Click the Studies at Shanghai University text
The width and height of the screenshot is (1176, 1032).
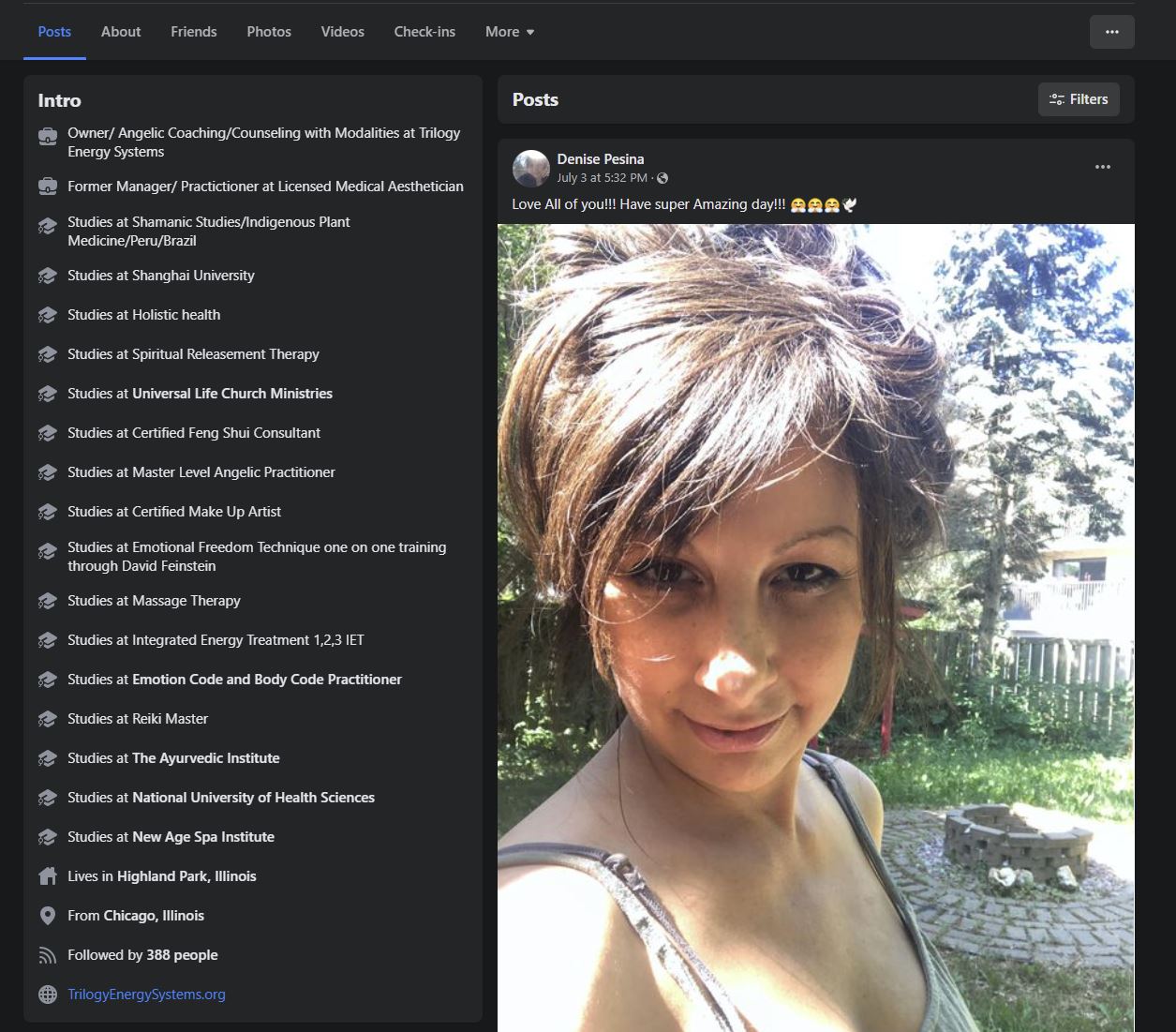161,276
